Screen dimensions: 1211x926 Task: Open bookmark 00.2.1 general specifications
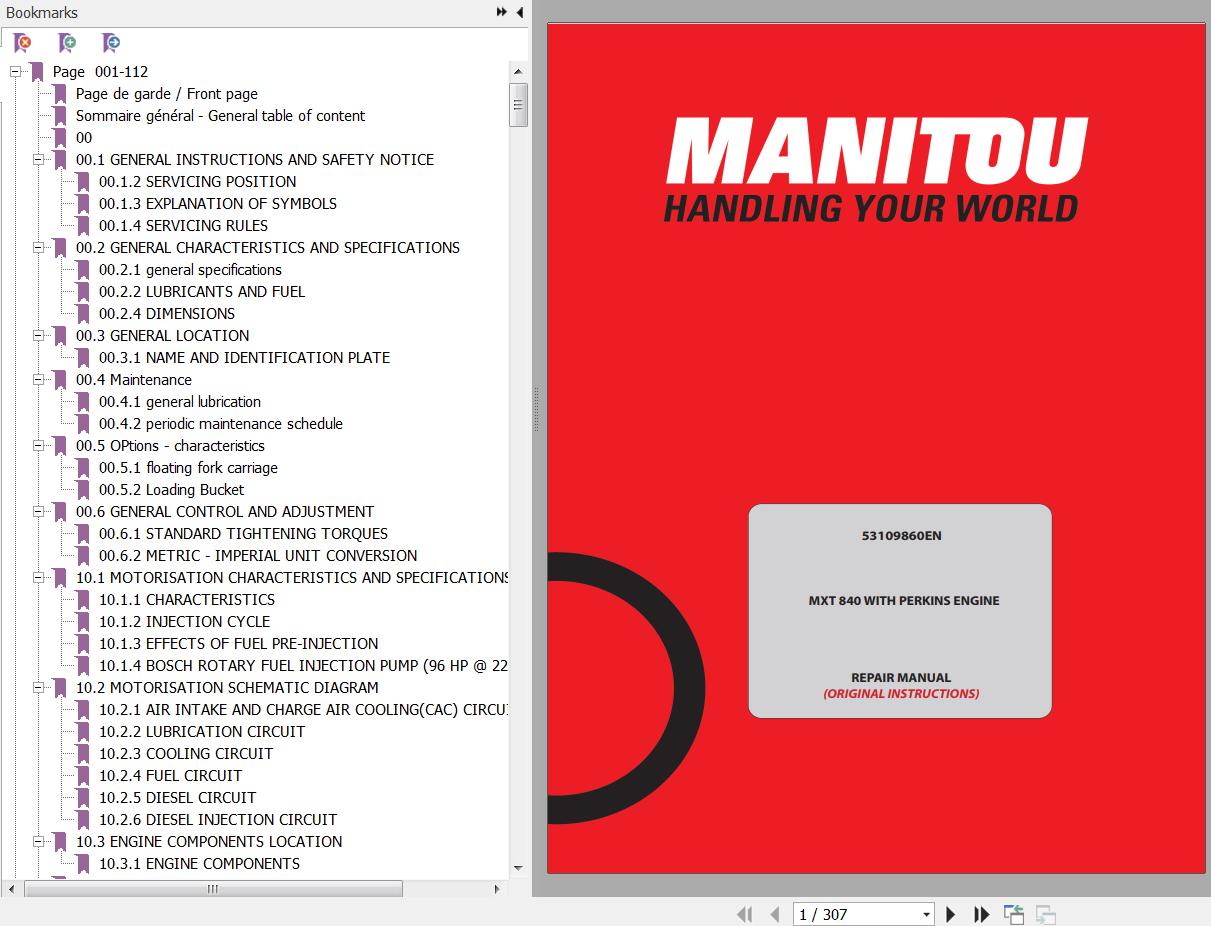pos(190,270)
